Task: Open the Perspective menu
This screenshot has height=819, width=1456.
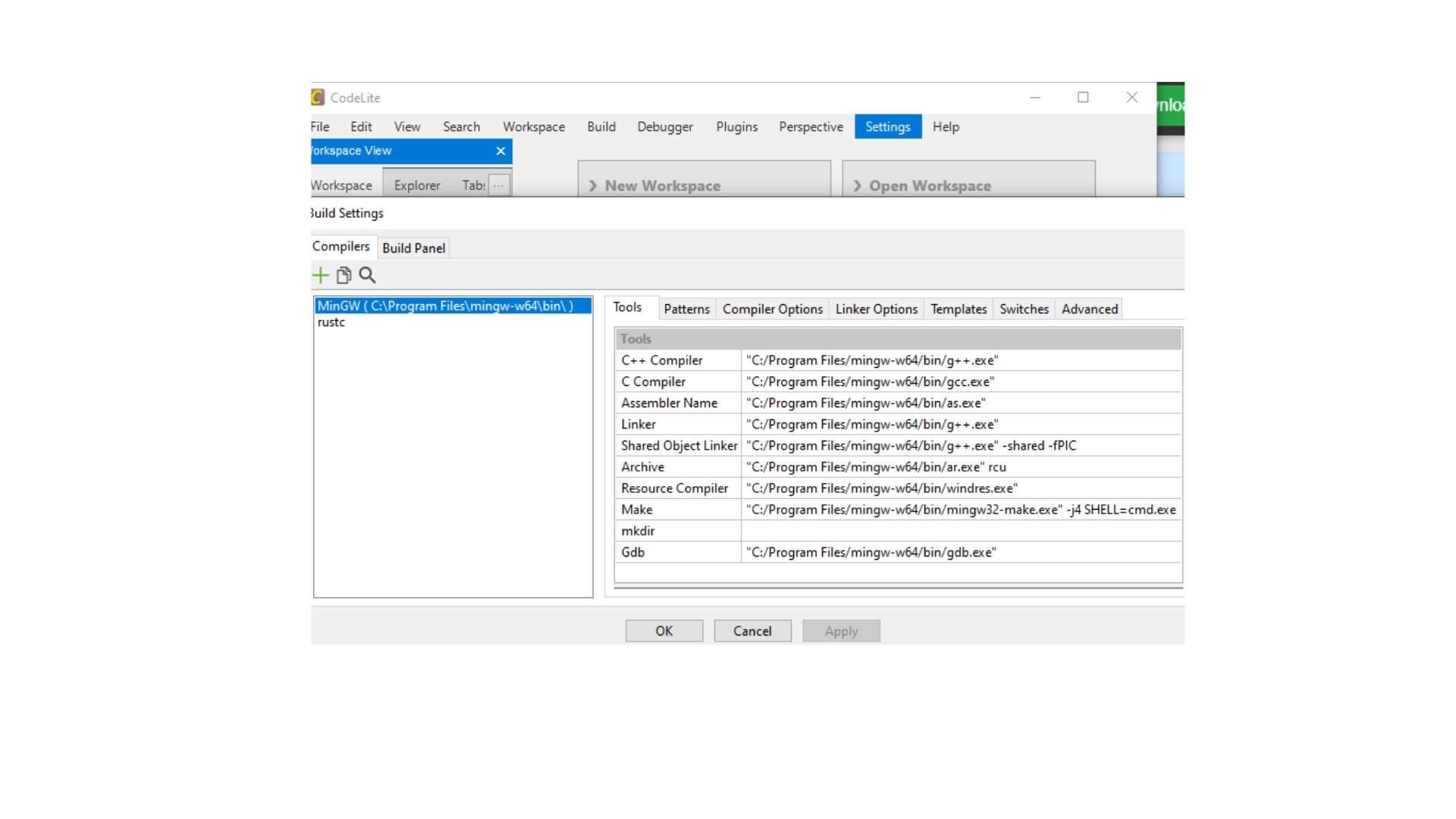Action: tap(811, 127)
